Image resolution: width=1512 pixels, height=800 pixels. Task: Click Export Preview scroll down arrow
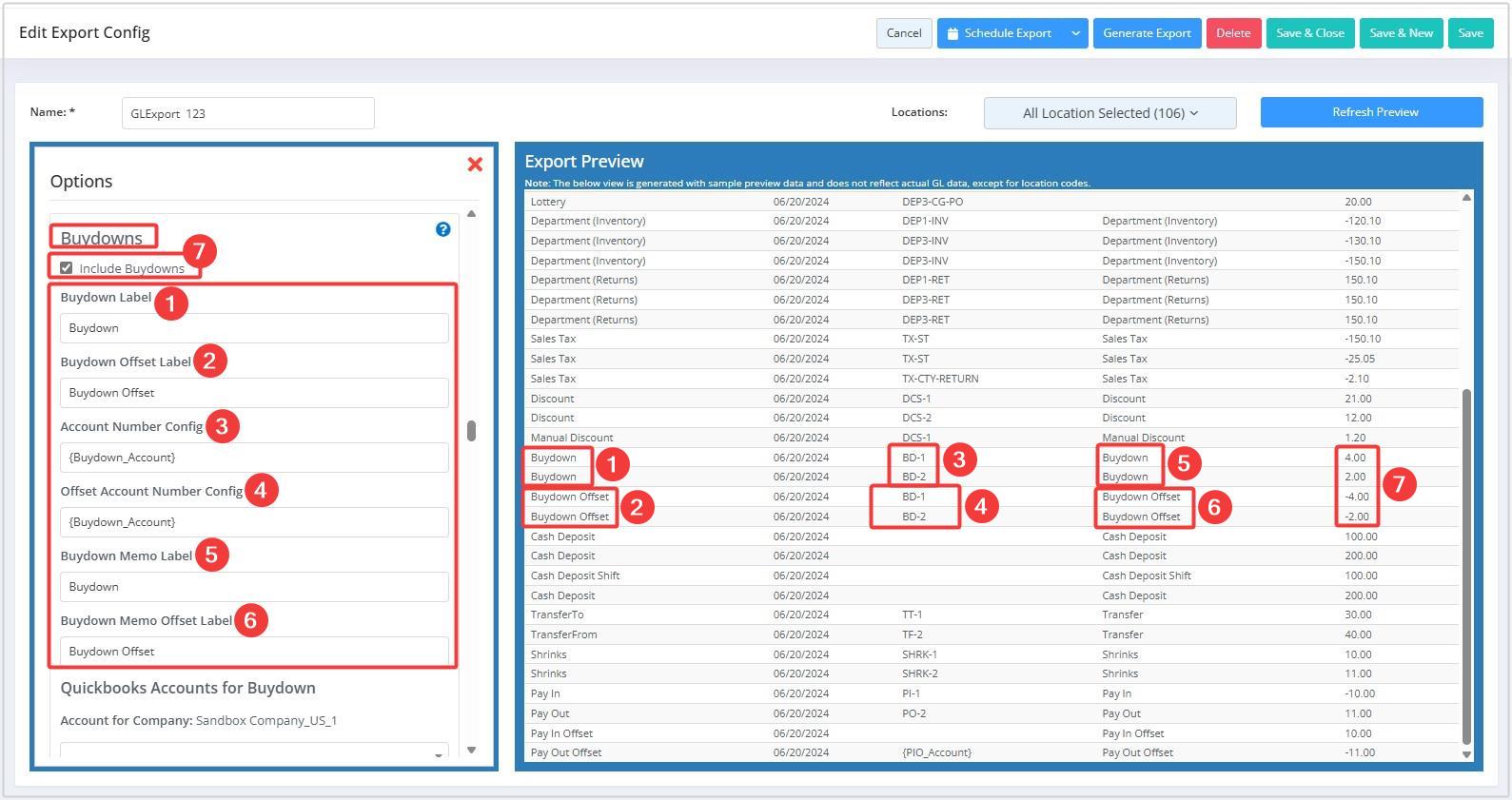(1466, 754)
